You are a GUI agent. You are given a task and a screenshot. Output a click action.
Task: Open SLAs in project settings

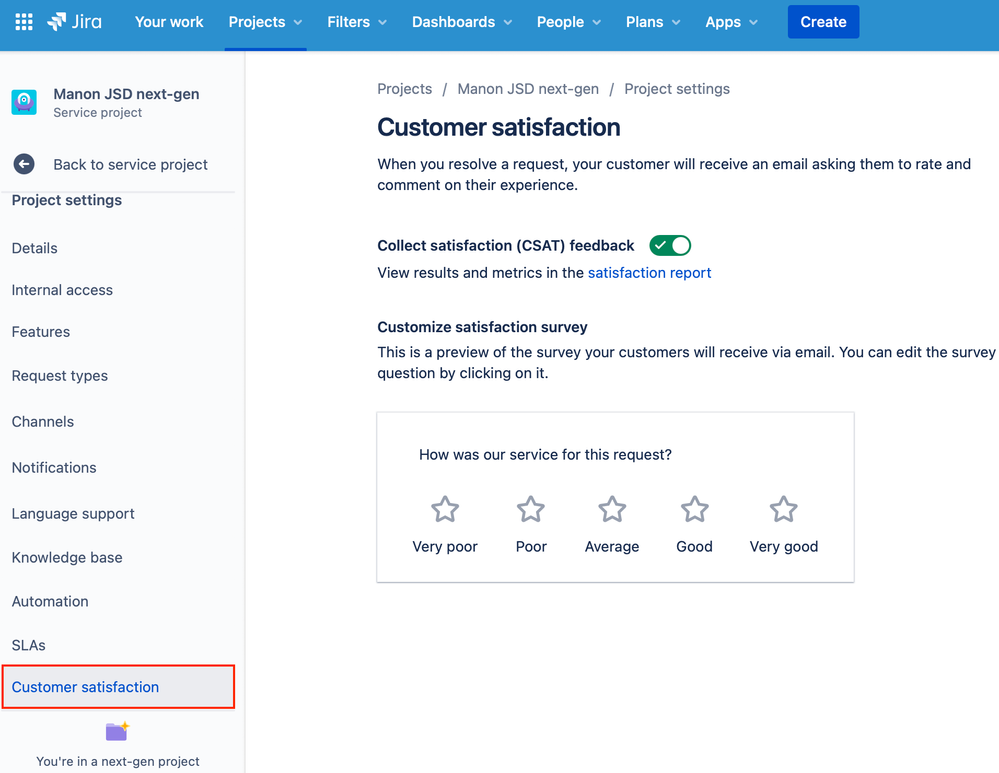(x=28, y=645)
